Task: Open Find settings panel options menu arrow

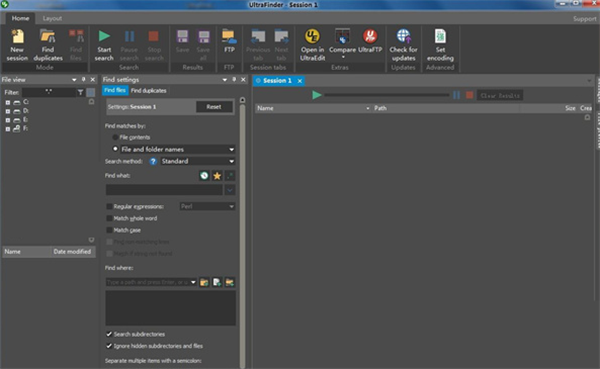Action: [225, 80]
